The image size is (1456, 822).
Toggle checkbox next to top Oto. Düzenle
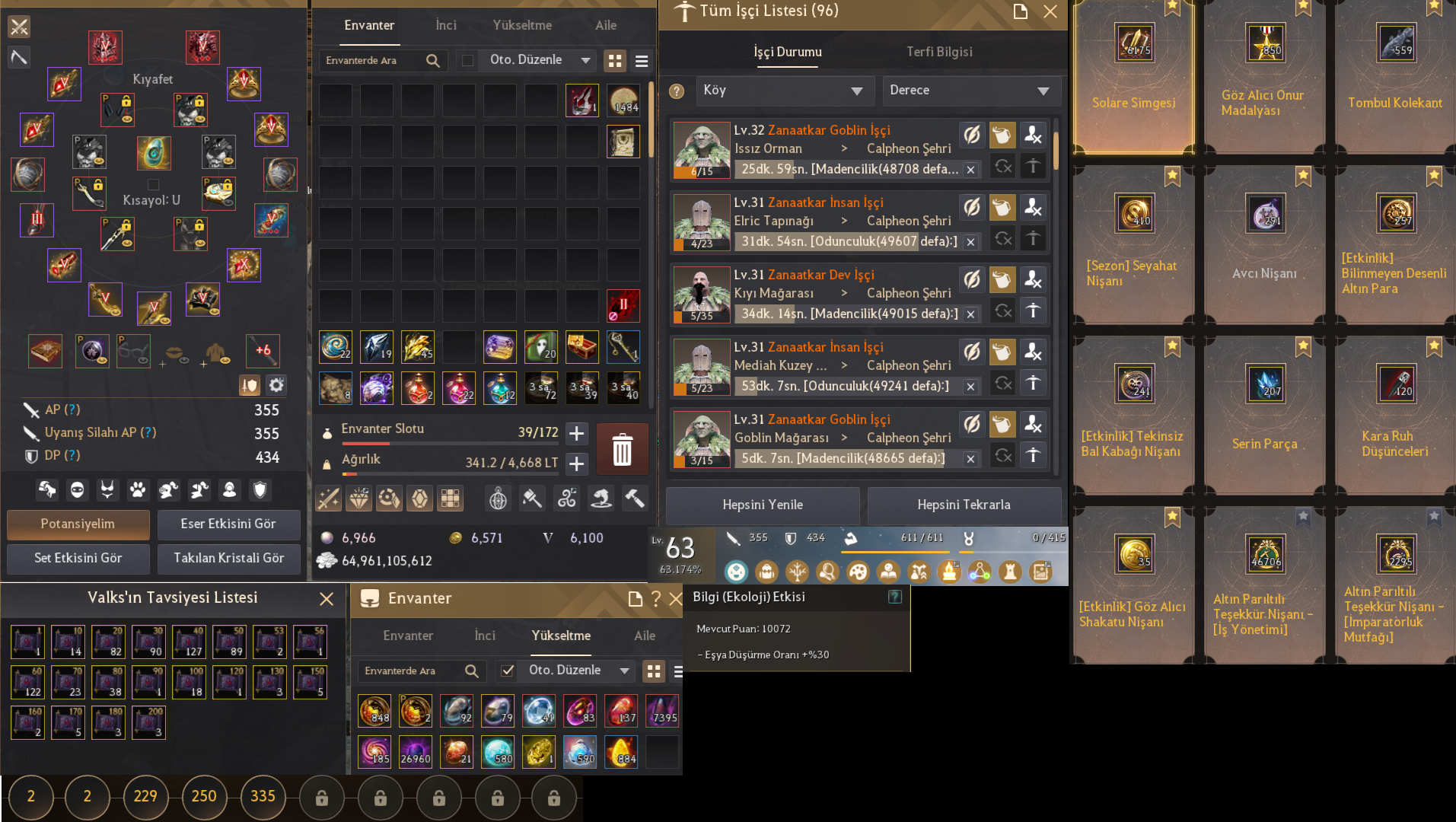468,60
